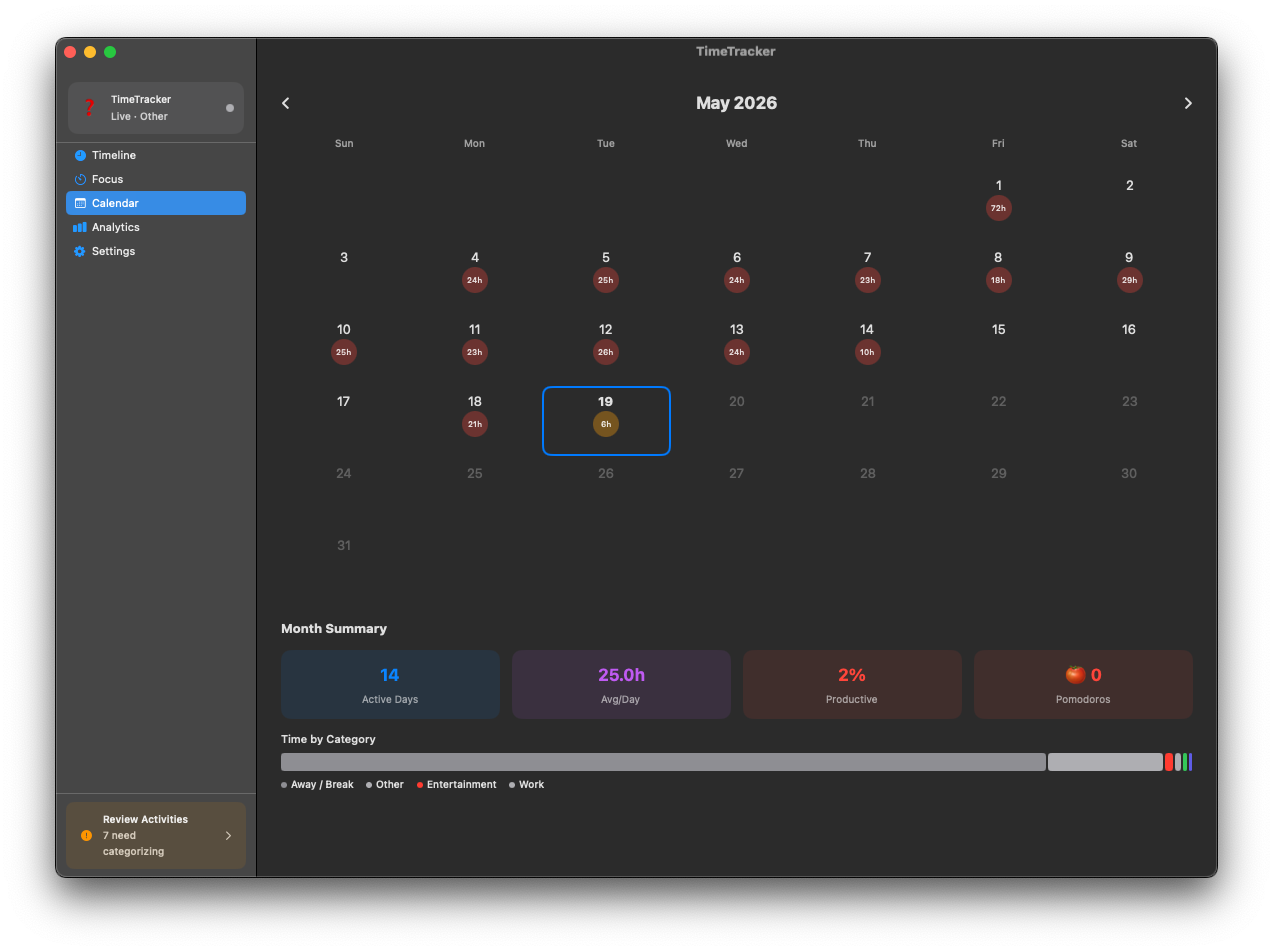Click the 10h badge on May 14

coord(867,352)
